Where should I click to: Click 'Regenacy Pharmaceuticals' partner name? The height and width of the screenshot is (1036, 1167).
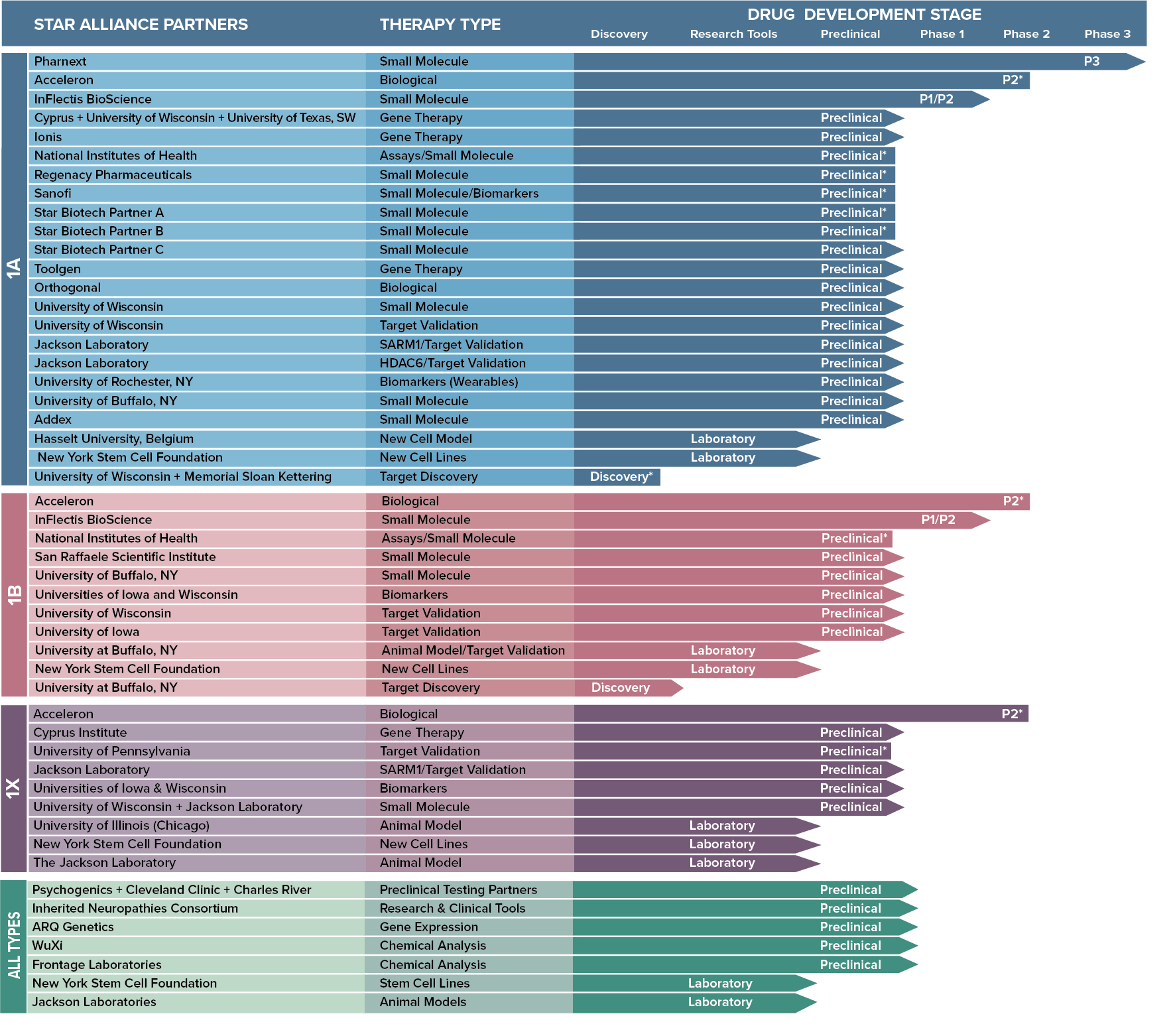click(113, 175)
